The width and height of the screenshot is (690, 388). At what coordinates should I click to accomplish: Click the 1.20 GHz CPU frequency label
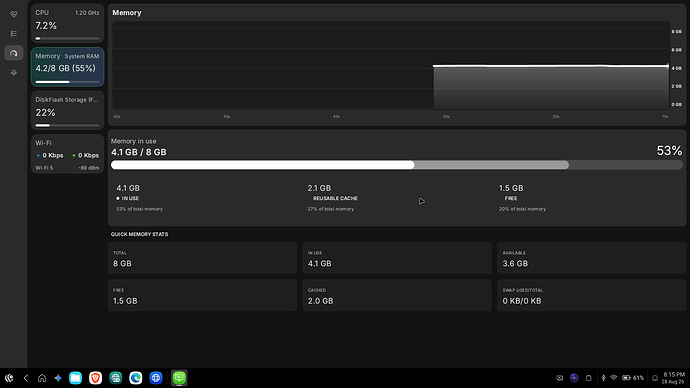(x=87, y=13)
